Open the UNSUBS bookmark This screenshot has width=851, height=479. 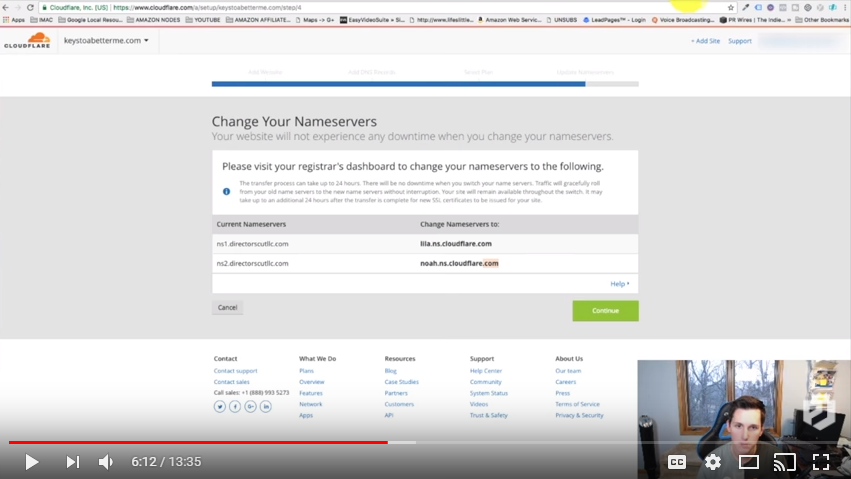tap(562, 20)
